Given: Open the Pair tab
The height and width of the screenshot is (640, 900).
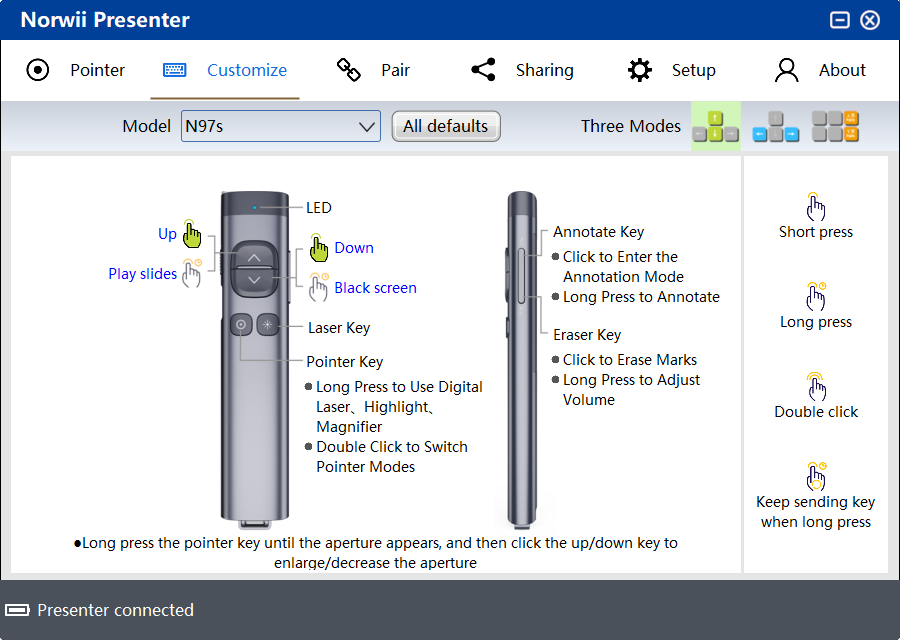Looking at the screenshot, I should coord(373,70).
